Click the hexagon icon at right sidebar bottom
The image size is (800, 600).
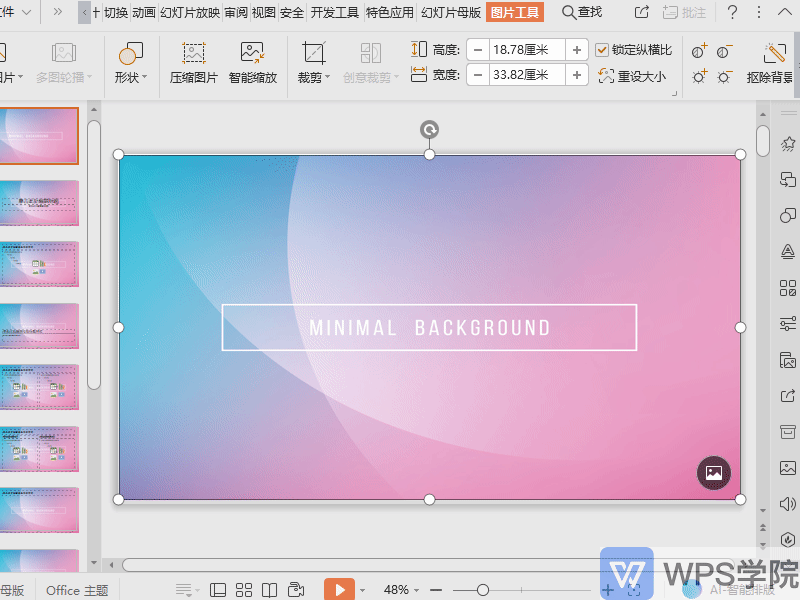(788, 539)
